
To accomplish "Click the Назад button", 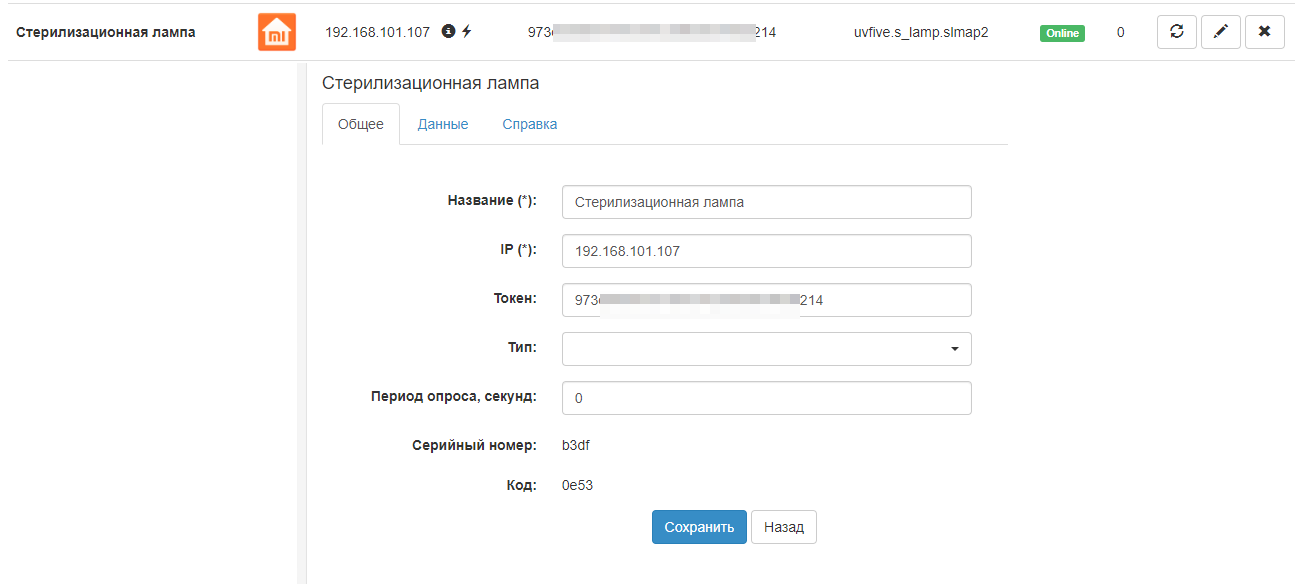I will click(783, 527).
